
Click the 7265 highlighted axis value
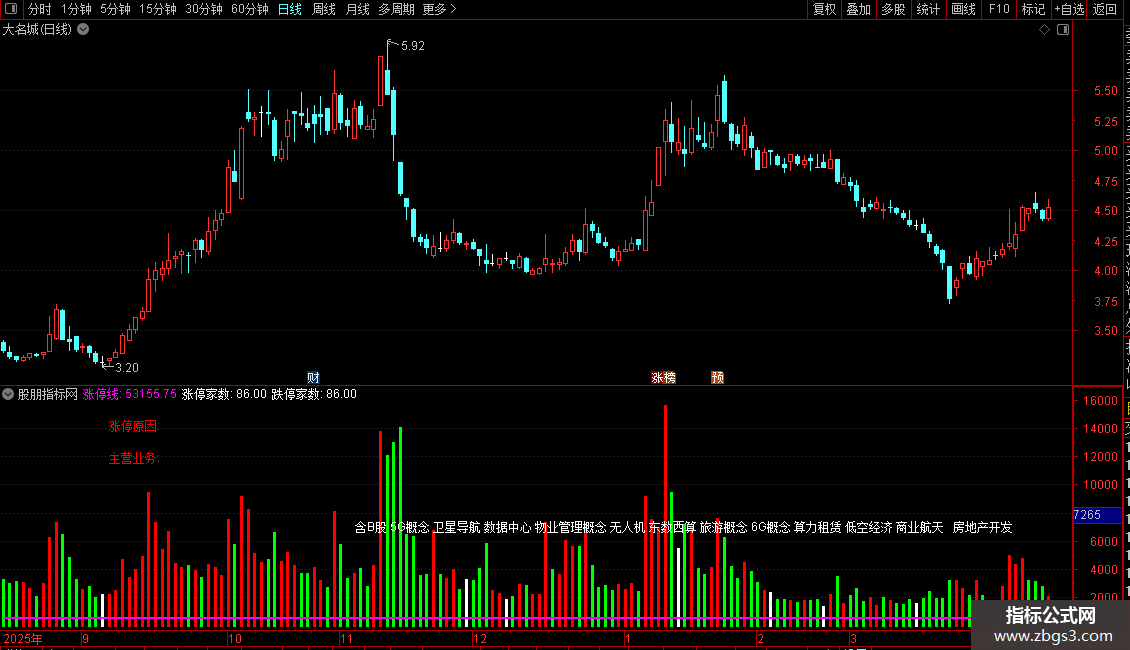pos(1087,515)
